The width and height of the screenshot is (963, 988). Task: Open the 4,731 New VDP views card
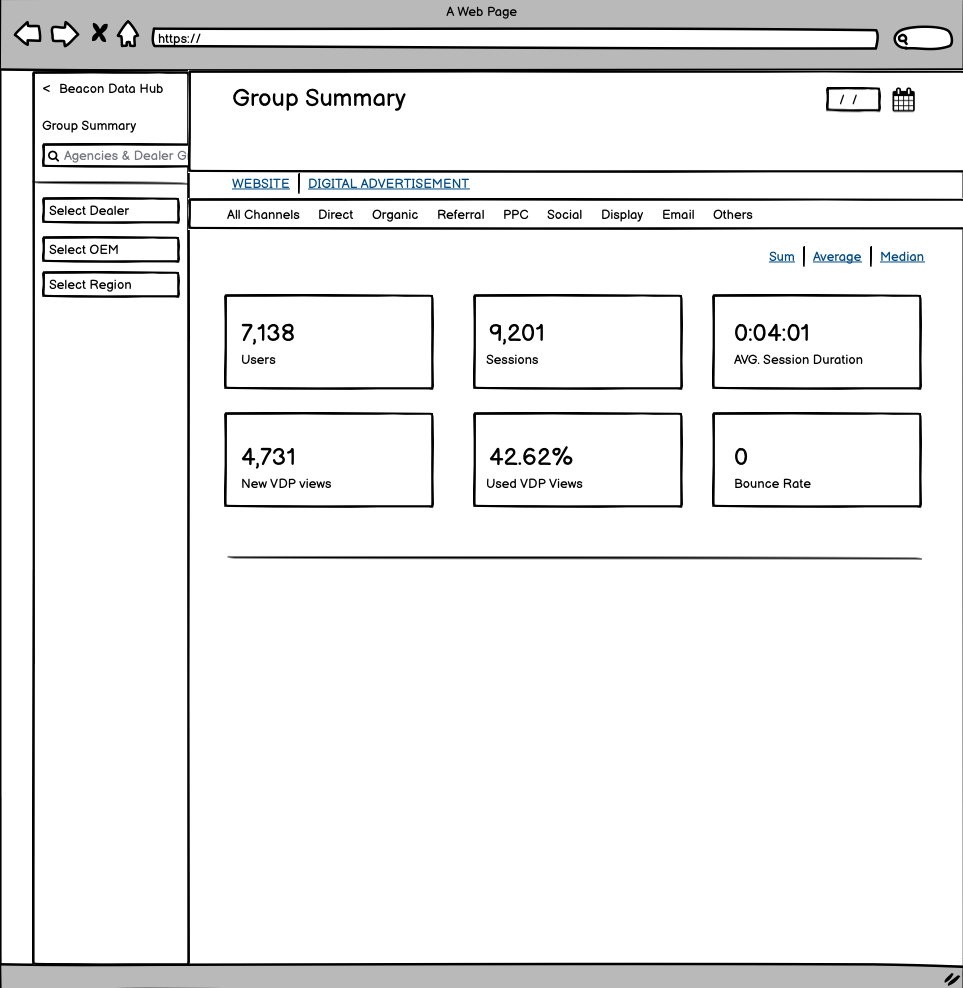329,460
